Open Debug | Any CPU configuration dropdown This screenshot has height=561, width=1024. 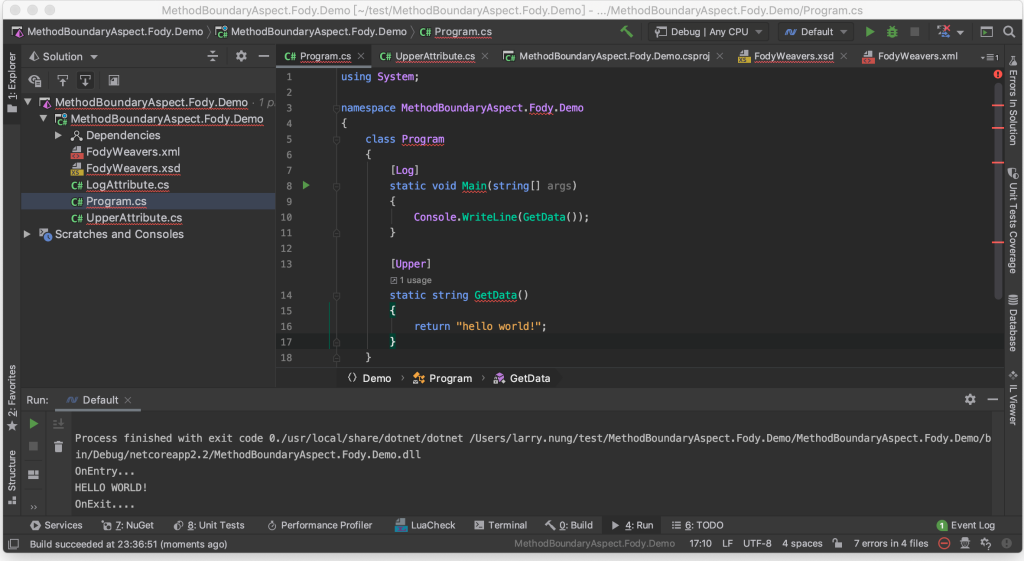pos(708,31)
